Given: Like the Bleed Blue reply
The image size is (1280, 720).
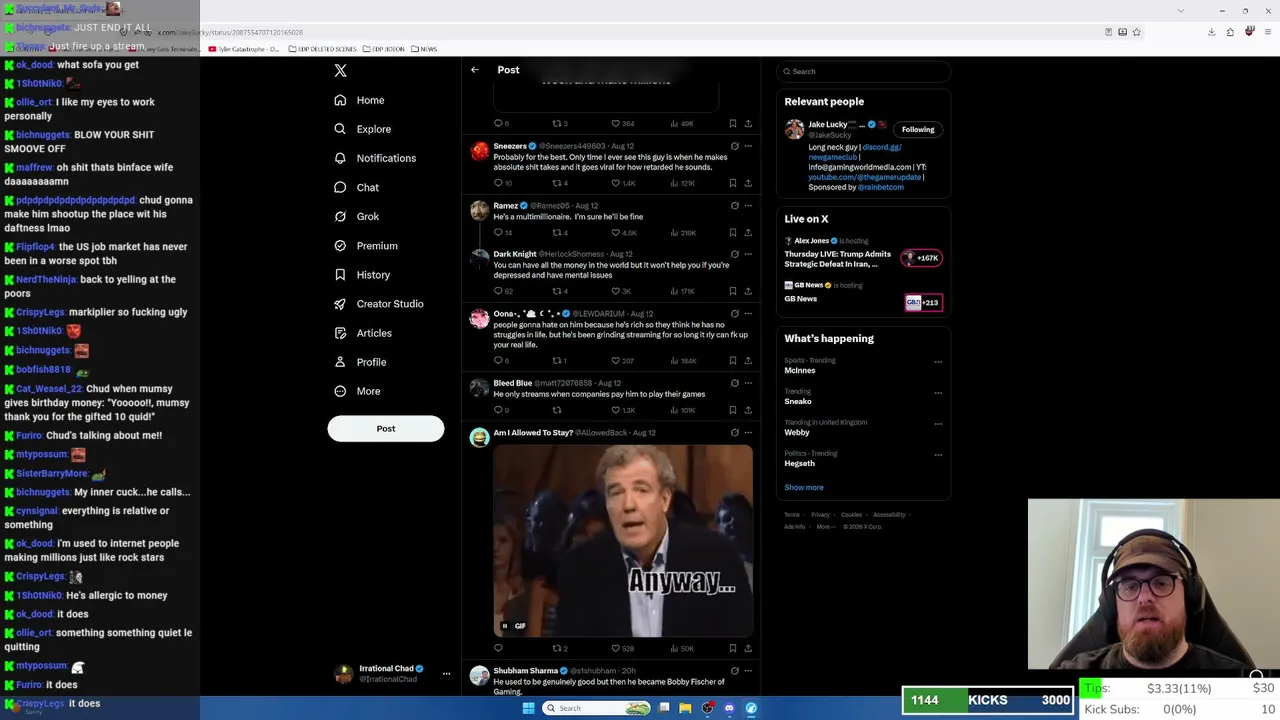Looking at the screenshot, I should coord(616,410).
